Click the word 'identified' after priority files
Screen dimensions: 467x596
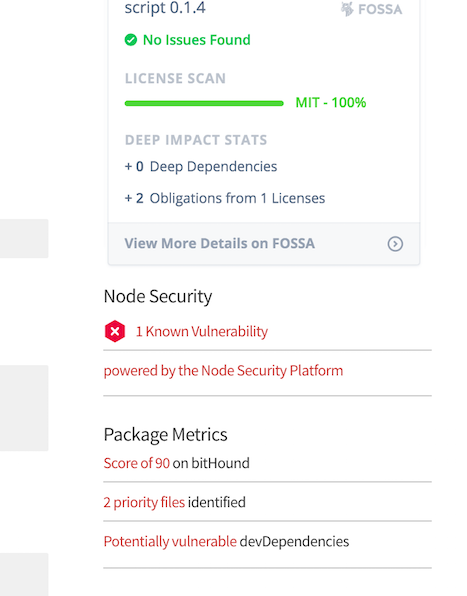217,502
